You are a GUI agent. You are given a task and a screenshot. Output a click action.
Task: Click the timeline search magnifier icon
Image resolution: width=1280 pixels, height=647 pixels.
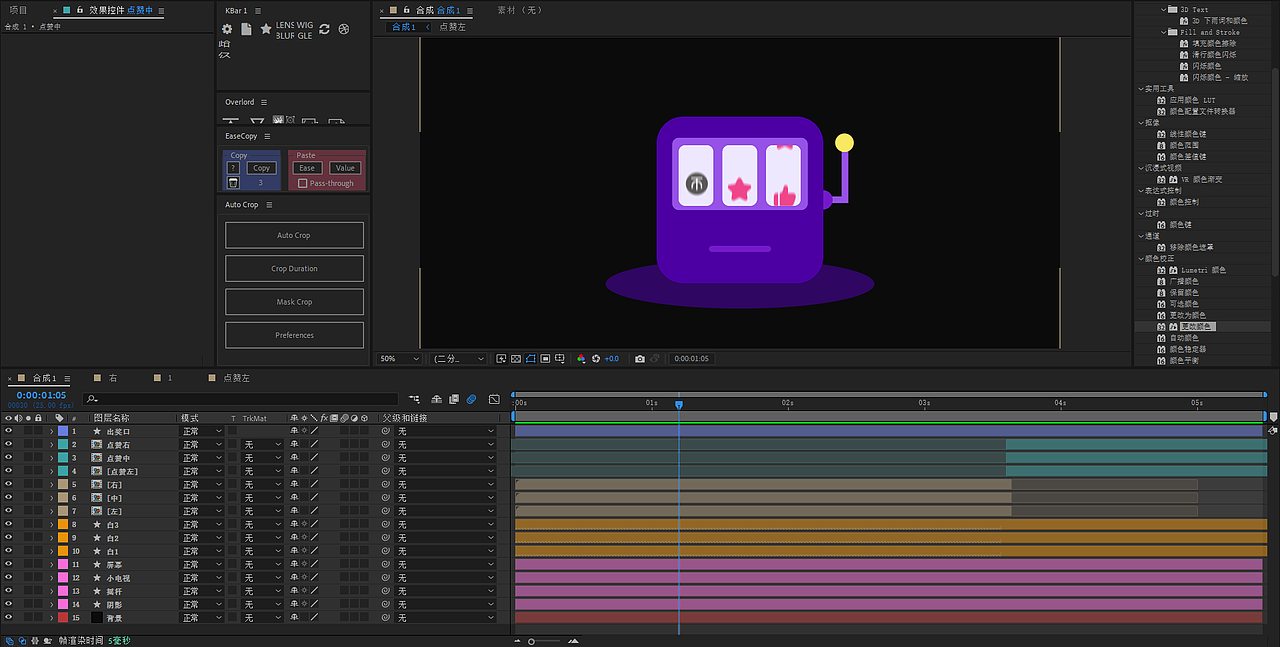point(92,399)
